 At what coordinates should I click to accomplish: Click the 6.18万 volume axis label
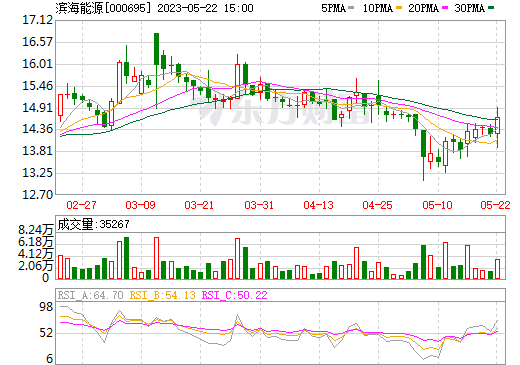click(36, 242)
